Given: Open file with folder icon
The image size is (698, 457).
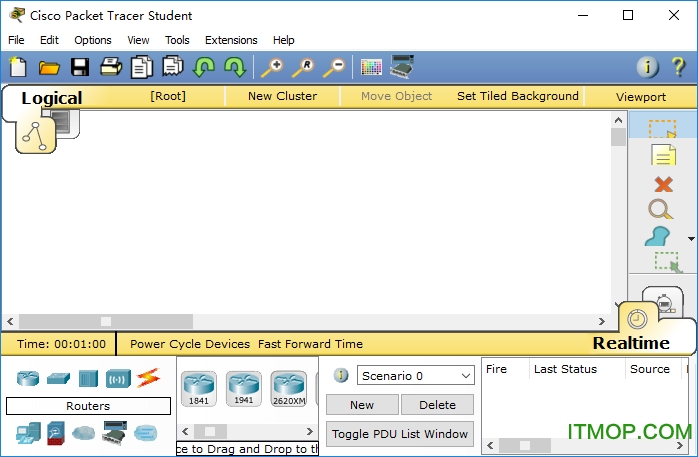Looking at the screenshot, I should [x=49, y=68].
